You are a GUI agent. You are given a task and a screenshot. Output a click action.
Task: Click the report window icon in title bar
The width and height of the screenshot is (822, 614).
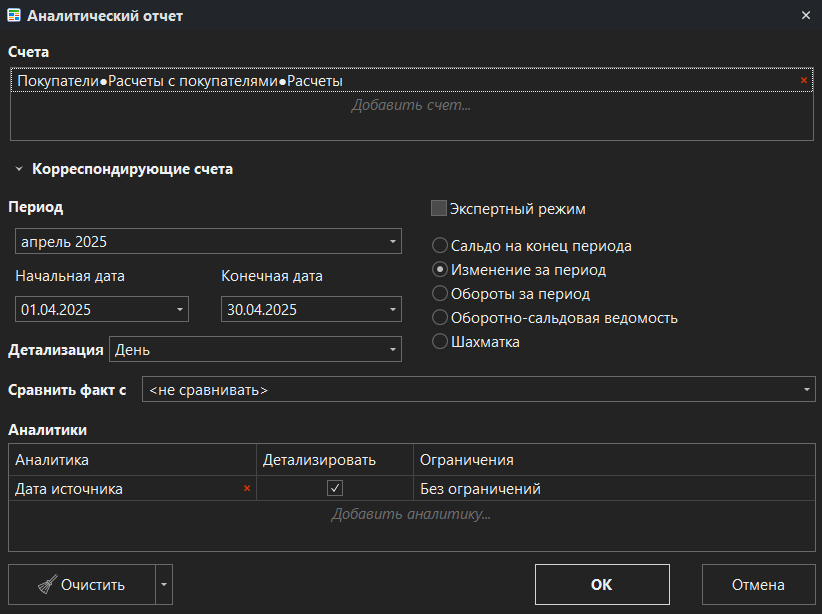coord(13,16)
